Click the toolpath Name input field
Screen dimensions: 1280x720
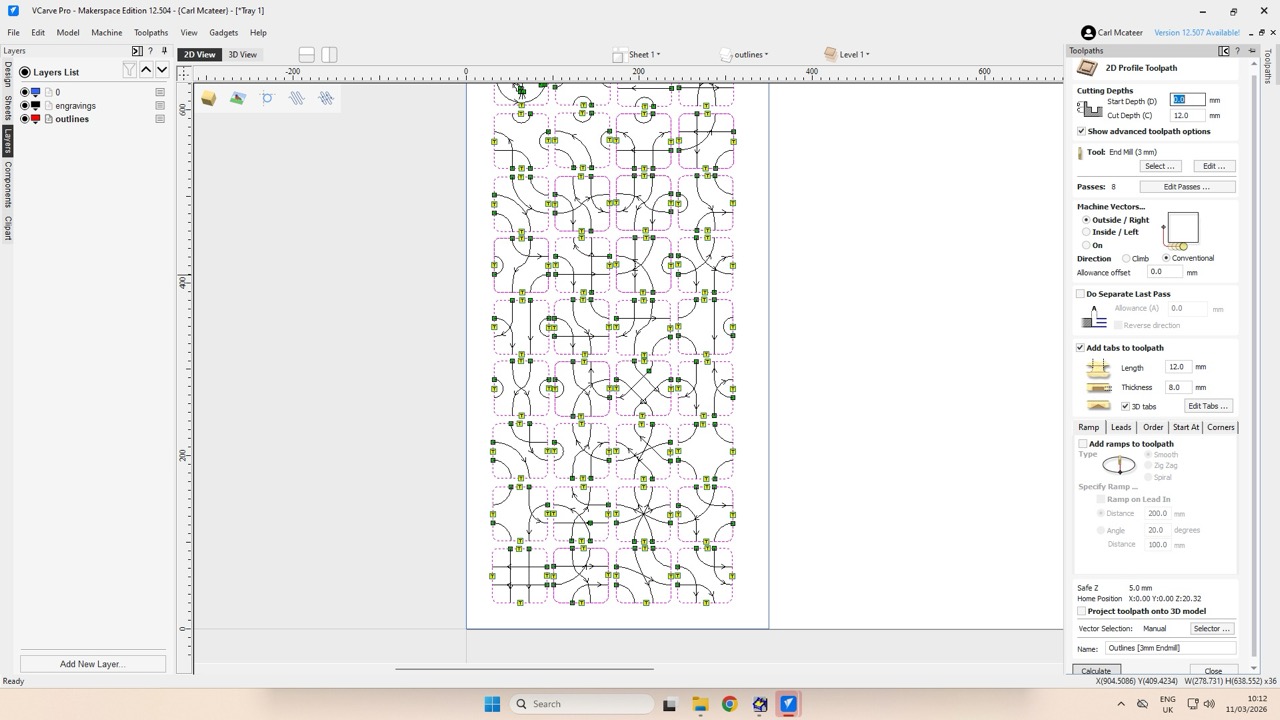point(1170,648)
